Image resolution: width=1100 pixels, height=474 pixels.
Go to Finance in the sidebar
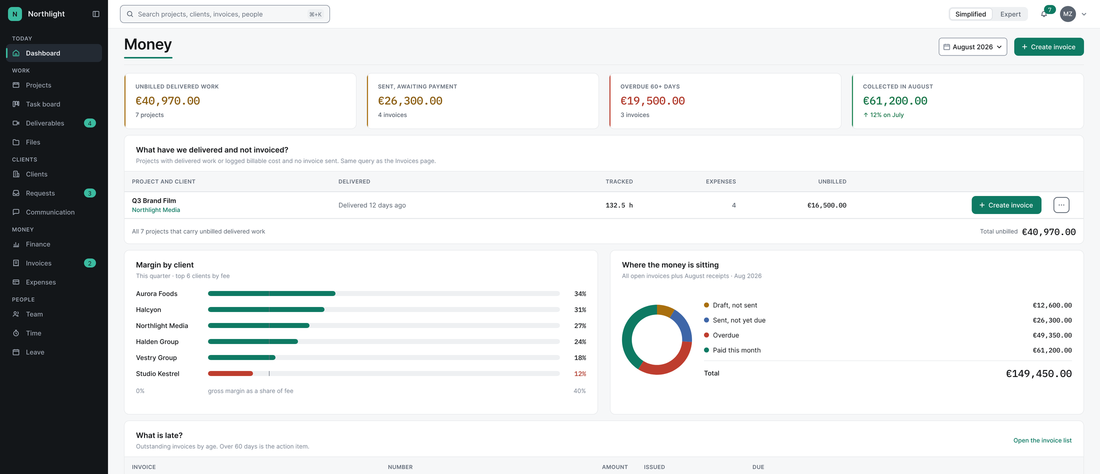click(x=54, y=244)
